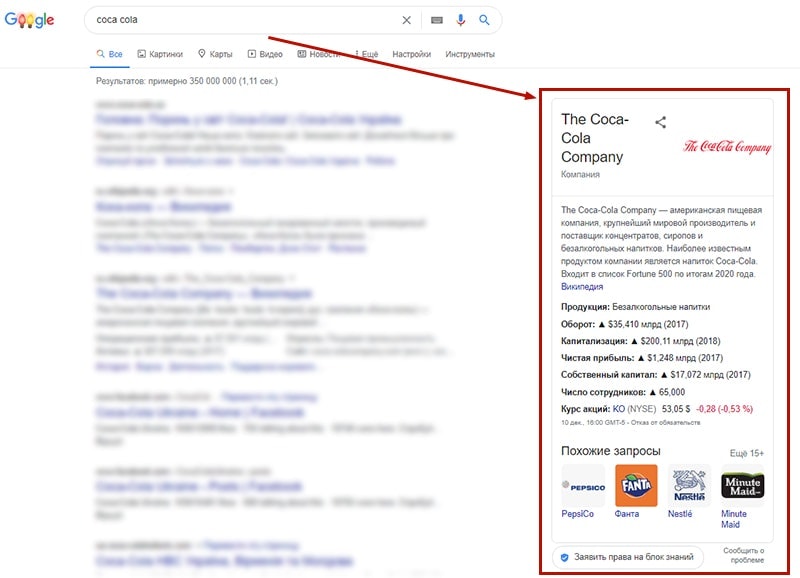Click the Google logo
The image size is (800, 578).
click(30, 18)
